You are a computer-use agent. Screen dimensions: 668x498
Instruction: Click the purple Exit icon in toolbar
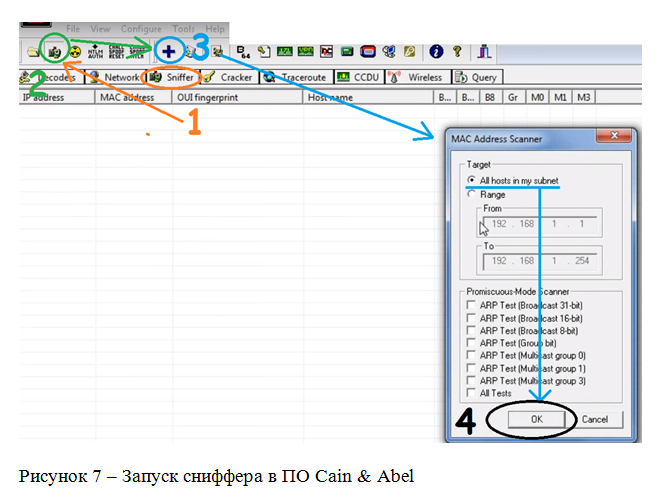[484, 52]
